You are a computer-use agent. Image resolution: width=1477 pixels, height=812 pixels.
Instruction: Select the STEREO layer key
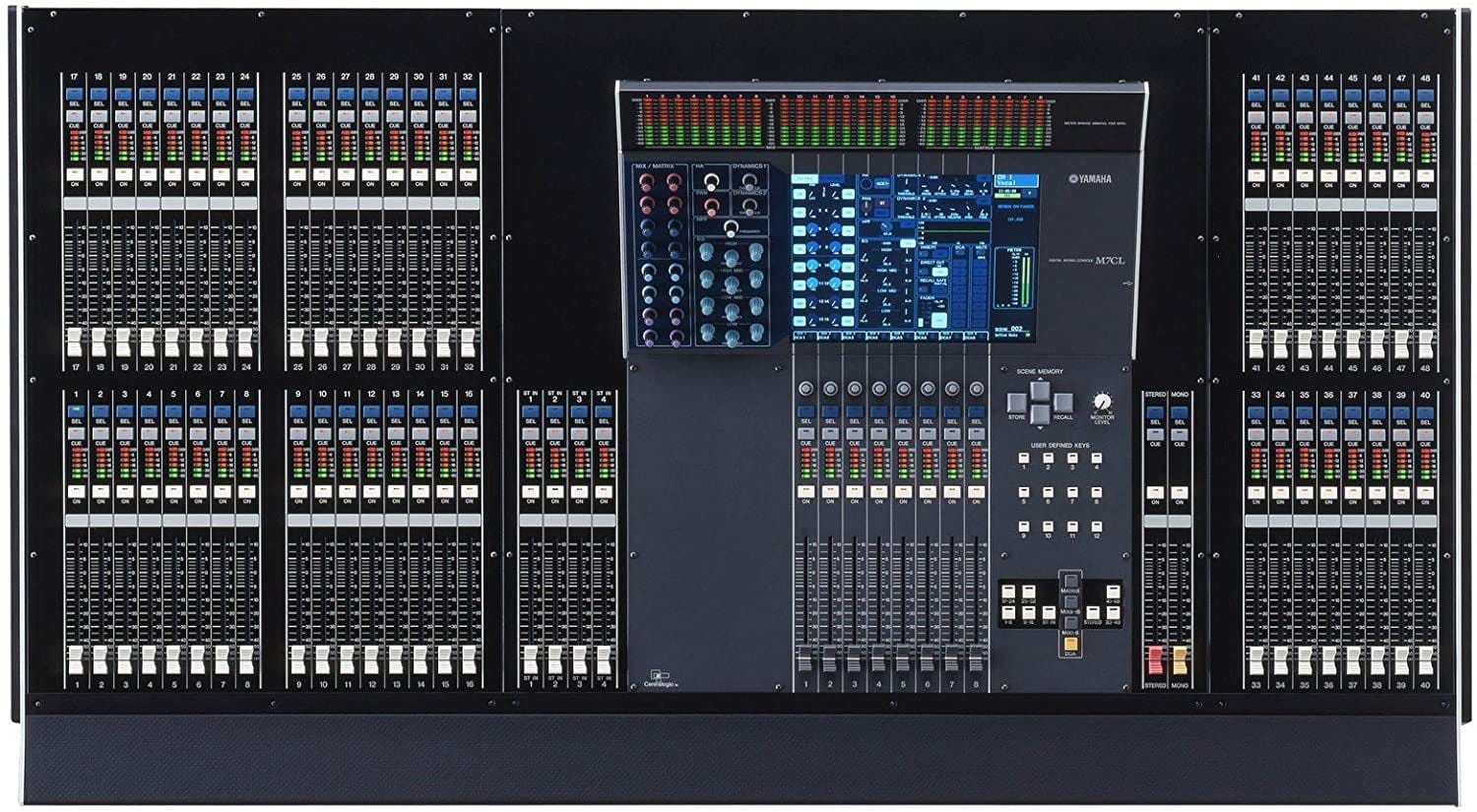click(1092, 613)
